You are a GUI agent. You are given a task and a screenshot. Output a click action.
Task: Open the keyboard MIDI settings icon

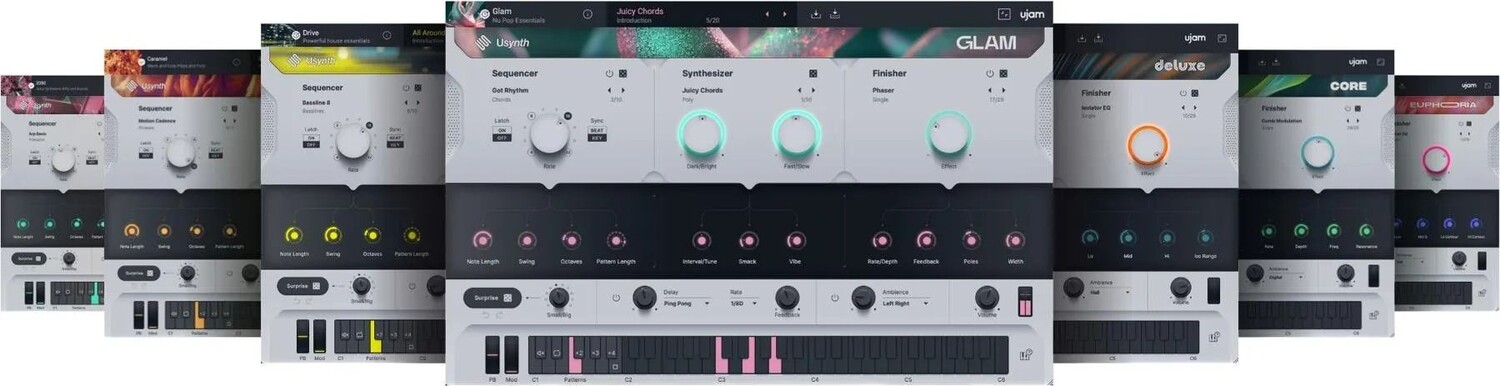pyautogui.click(x=1025, y=354)
